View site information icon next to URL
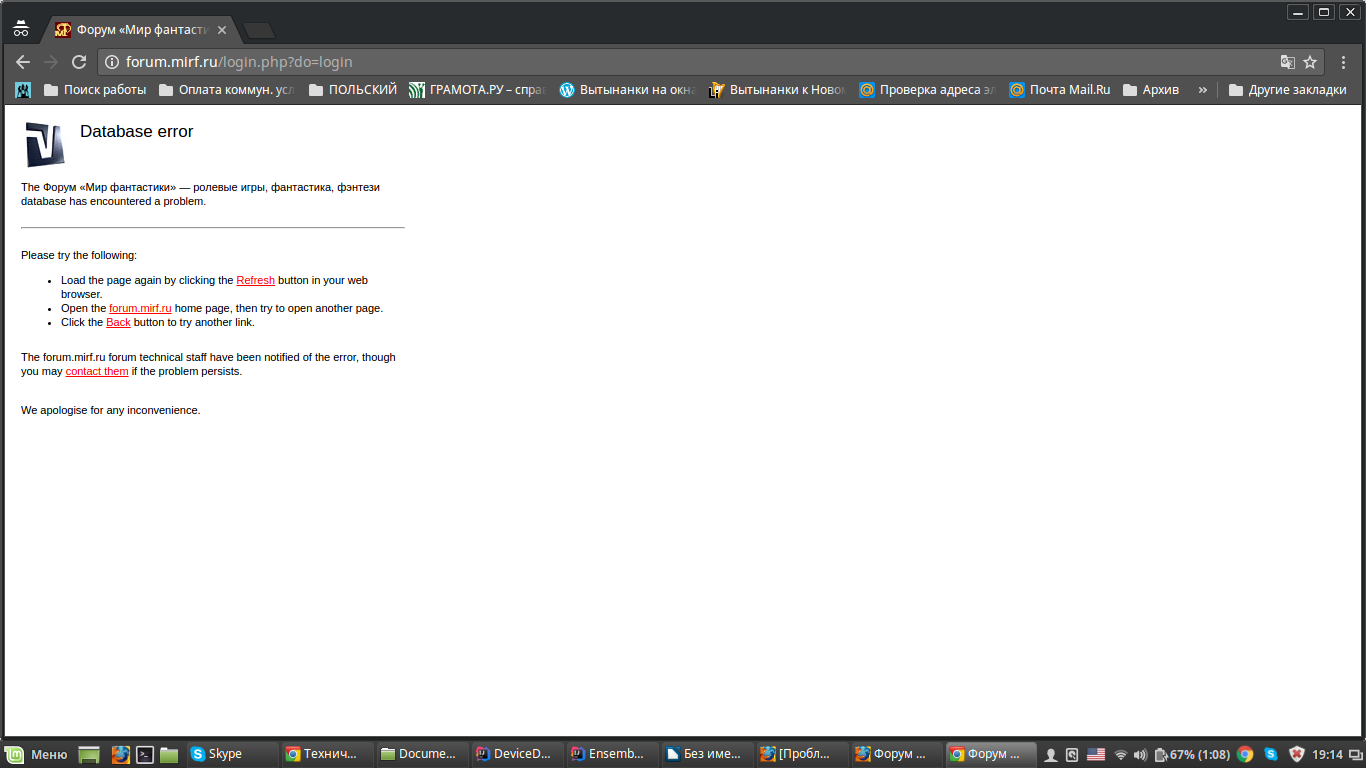The height and width of the screenshot is (768, 1366). pos(112,62)
